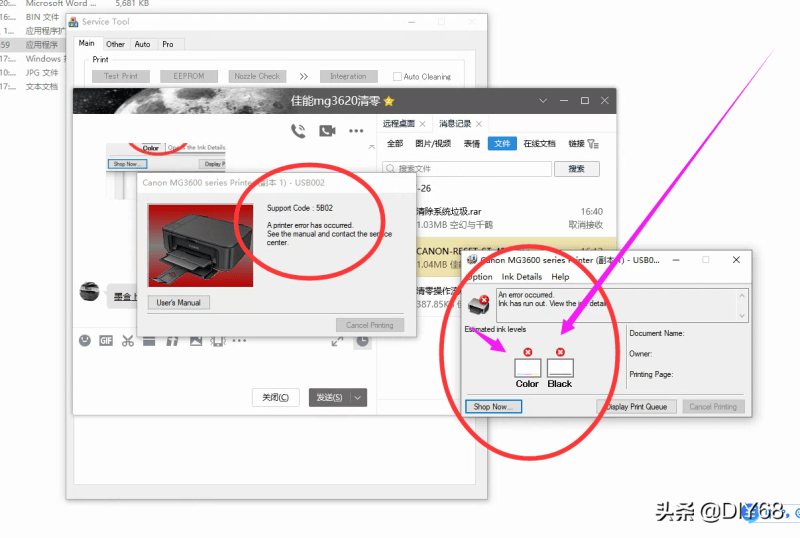Enable the Auto Cleaning checkbox
The width and height of the screenshot is (800, 538).
coord(398,76)
